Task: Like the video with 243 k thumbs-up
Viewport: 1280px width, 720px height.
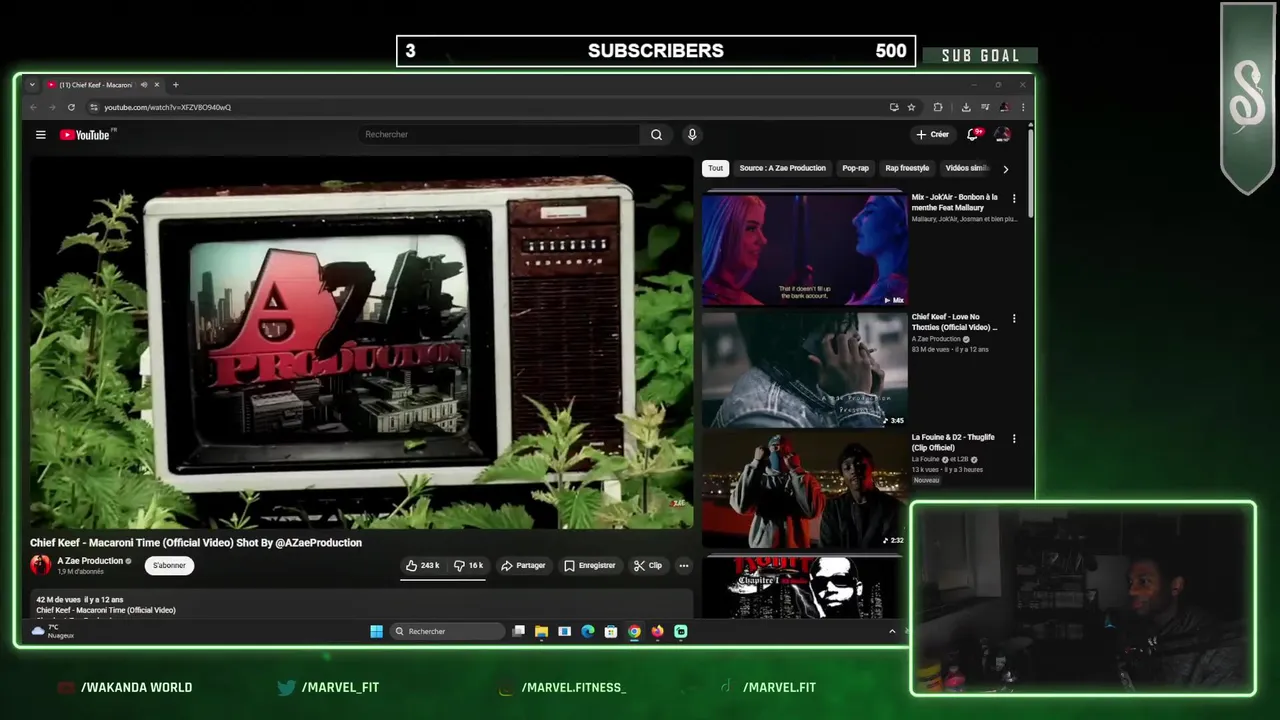Action: pos(423,565)
